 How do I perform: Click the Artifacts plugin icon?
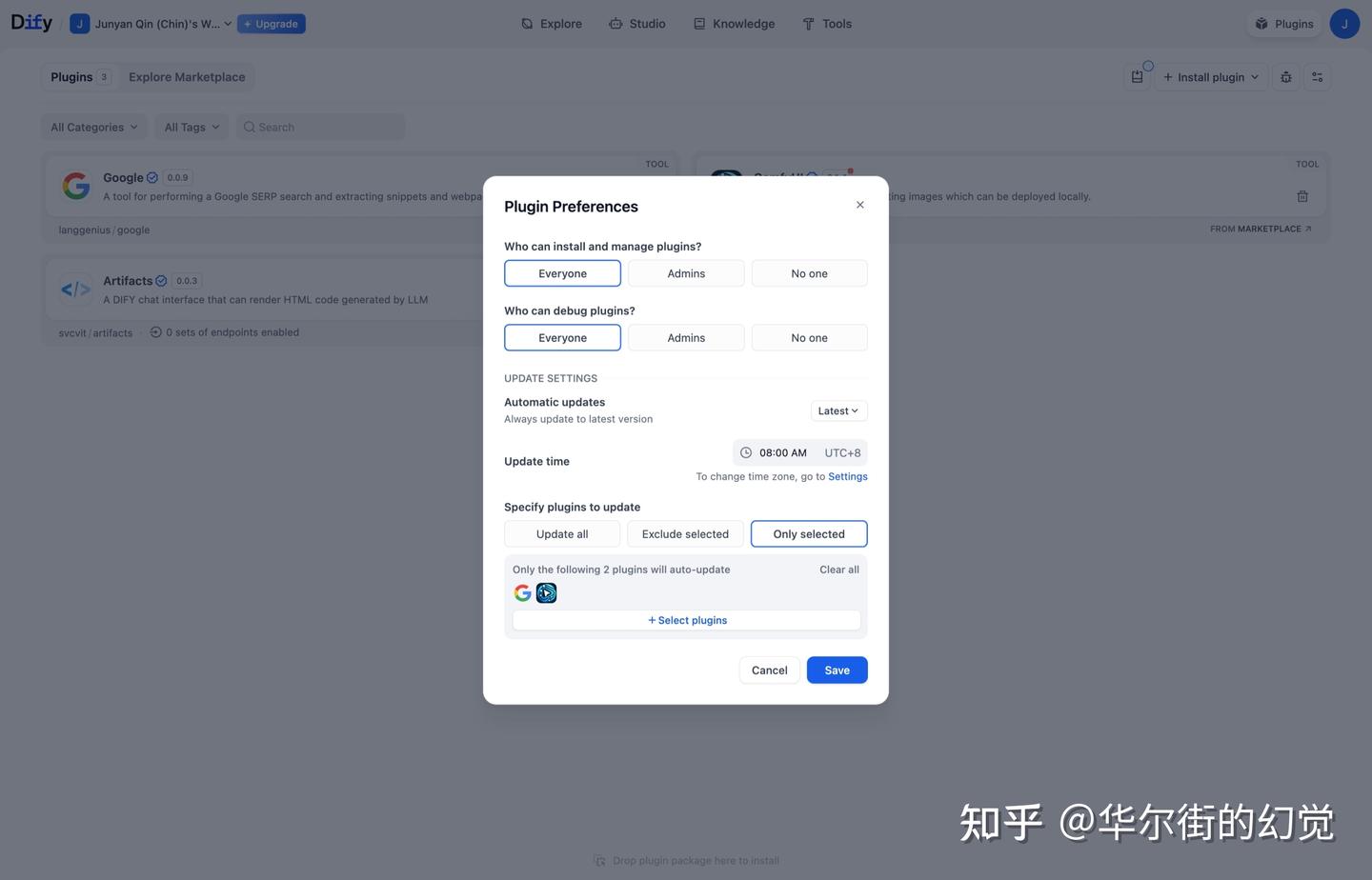[75, 289]
